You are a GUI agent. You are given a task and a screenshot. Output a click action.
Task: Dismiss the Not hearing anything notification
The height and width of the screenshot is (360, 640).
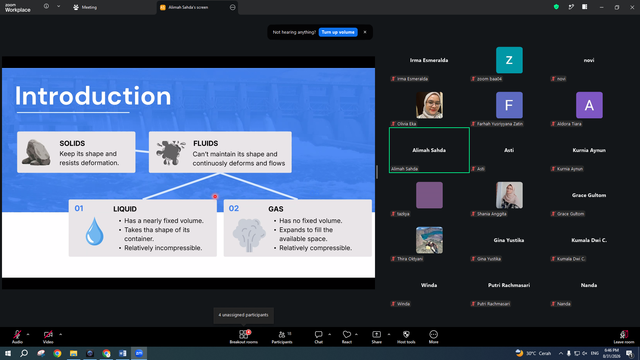click(x=365, y=32)
